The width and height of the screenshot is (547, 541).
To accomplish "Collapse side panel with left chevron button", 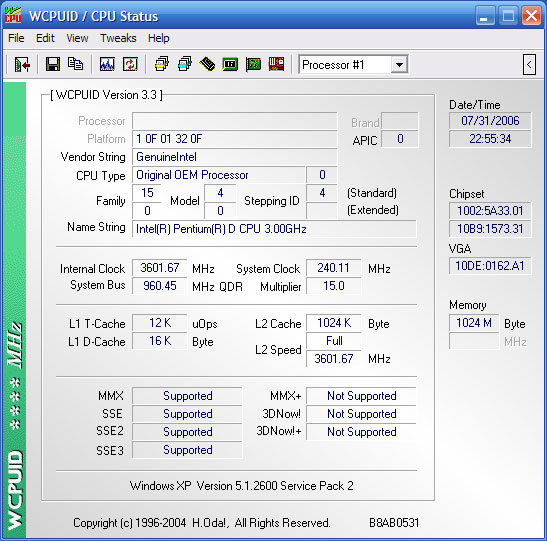I will coord(529,65).
